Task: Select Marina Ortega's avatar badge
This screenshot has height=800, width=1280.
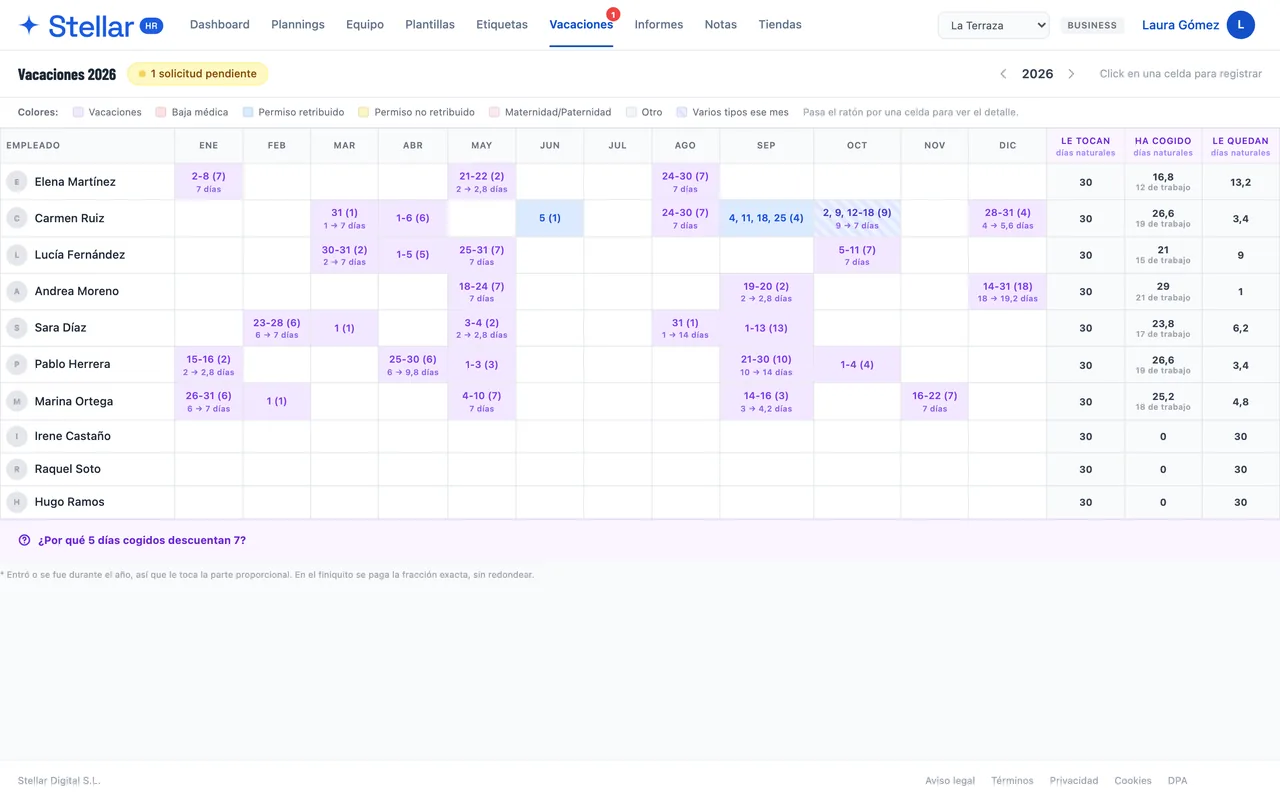Action: 16,401
